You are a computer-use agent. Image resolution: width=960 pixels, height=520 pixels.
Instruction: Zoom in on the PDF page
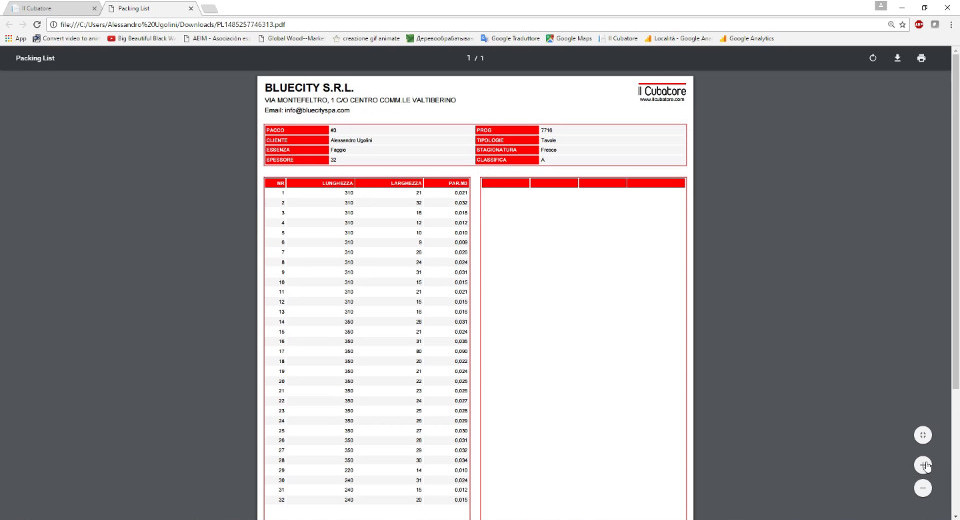tap(923, 465)
